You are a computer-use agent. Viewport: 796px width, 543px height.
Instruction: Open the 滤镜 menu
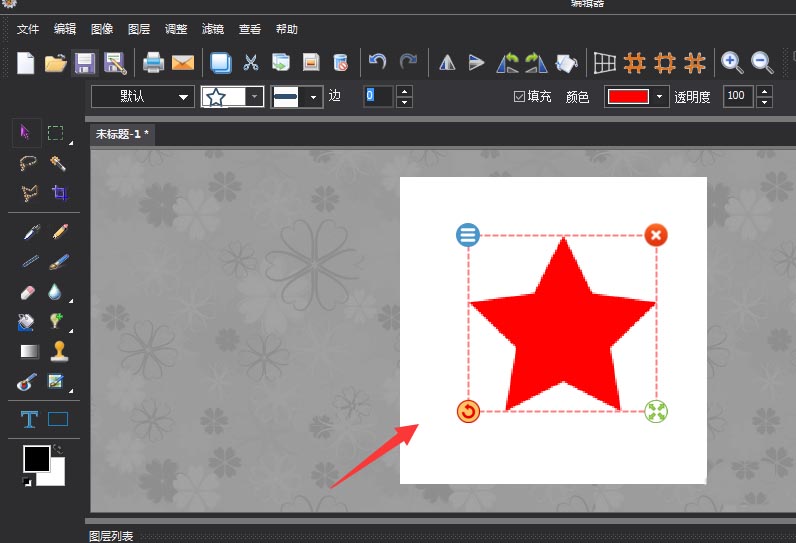213,29
